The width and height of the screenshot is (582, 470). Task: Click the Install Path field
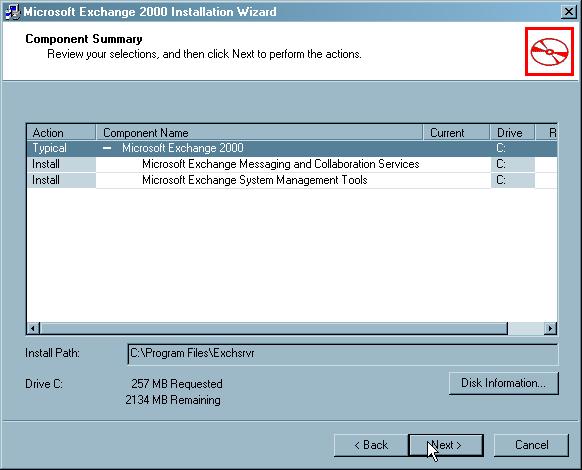(x=342, y=354)
